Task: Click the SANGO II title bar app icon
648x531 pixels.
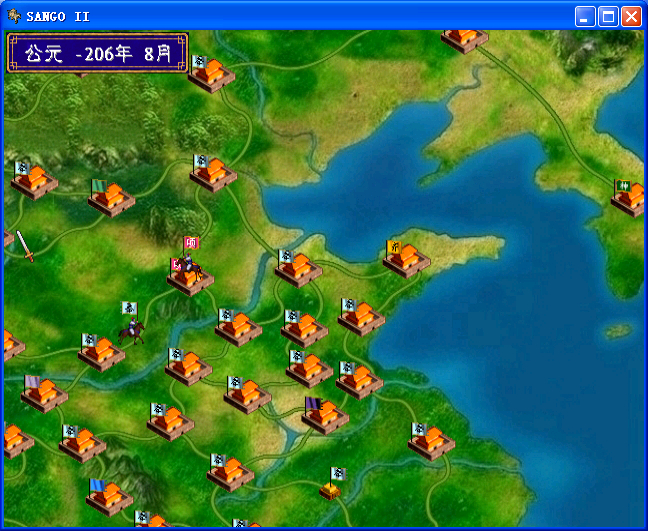Action: point(14,16)
